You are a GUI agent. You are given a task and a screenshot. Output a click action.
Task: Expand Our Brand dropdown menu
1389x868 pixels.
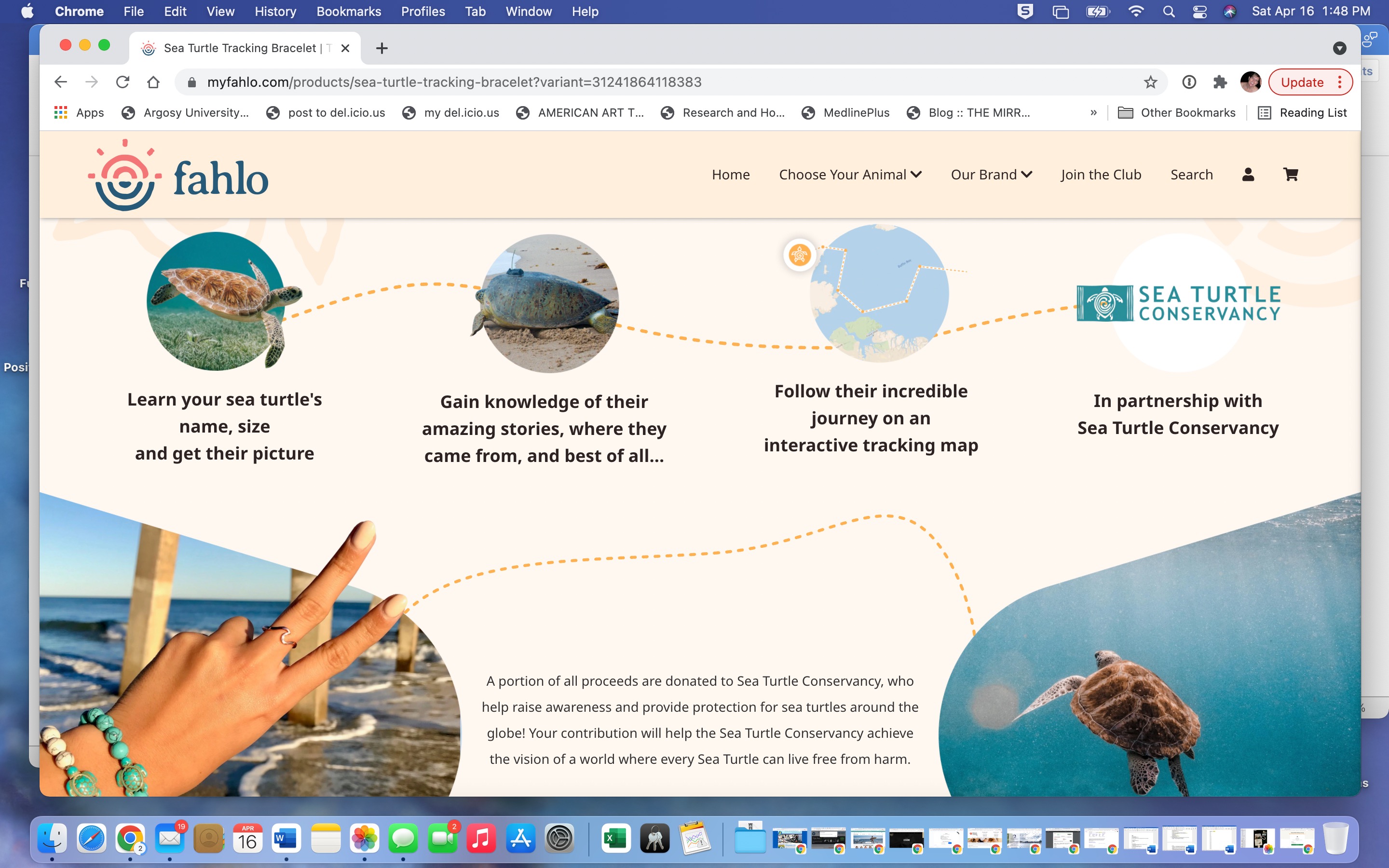pos(991,175)
